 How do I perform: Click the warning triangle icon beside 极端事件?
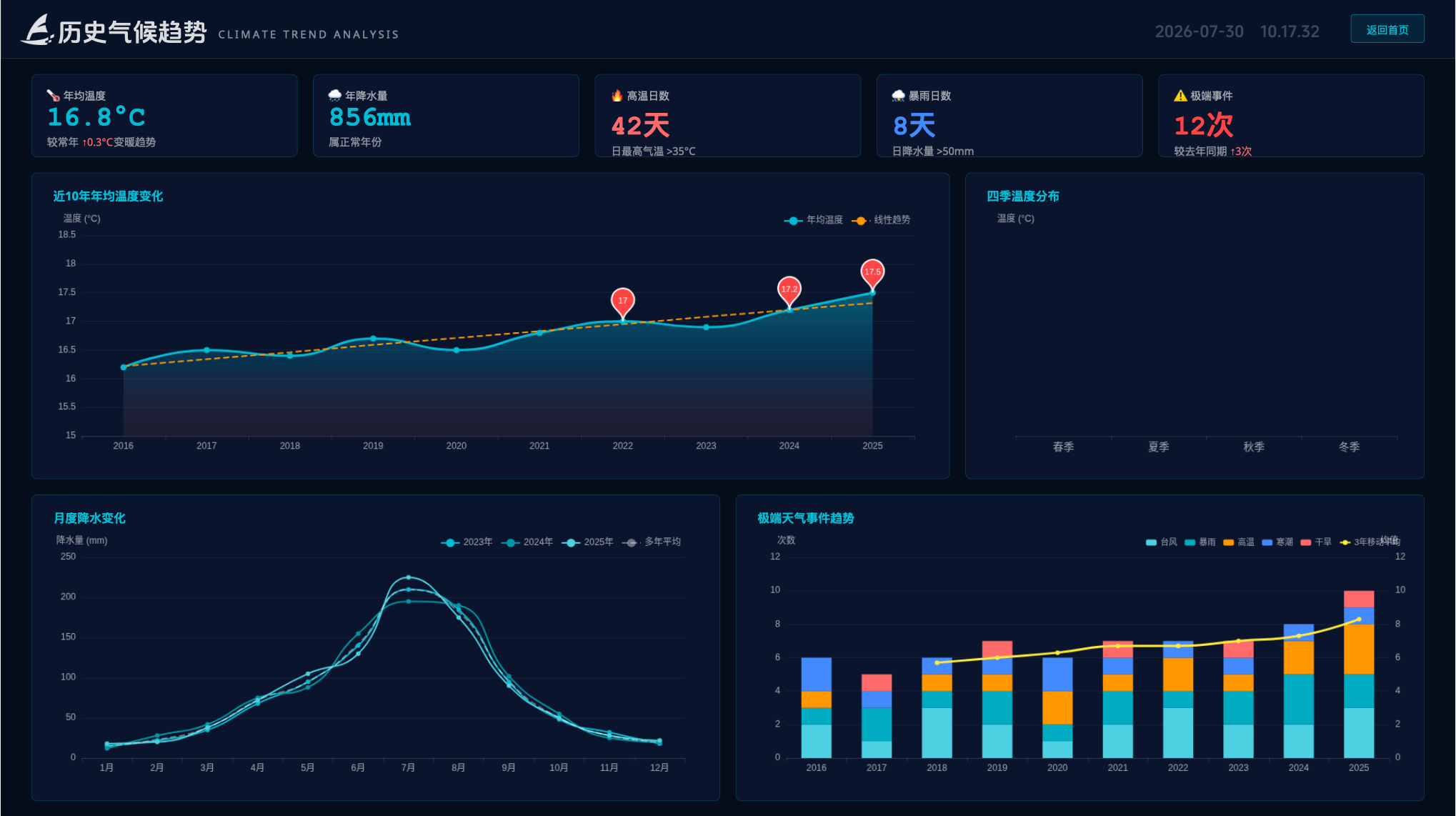coord(1180,95)
